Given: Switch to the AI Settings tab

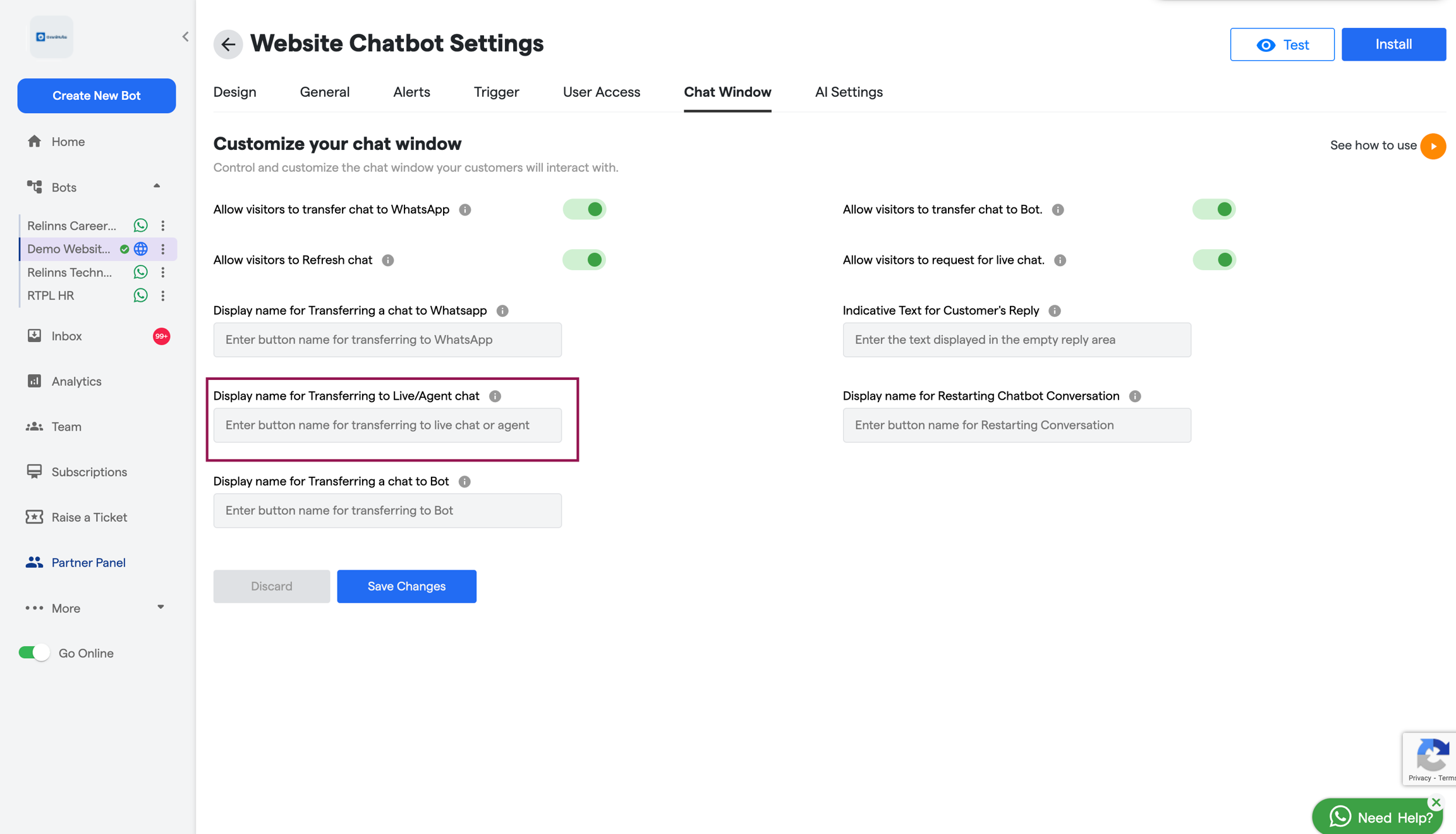Looking at the screenshot, I should click(849, 92).
